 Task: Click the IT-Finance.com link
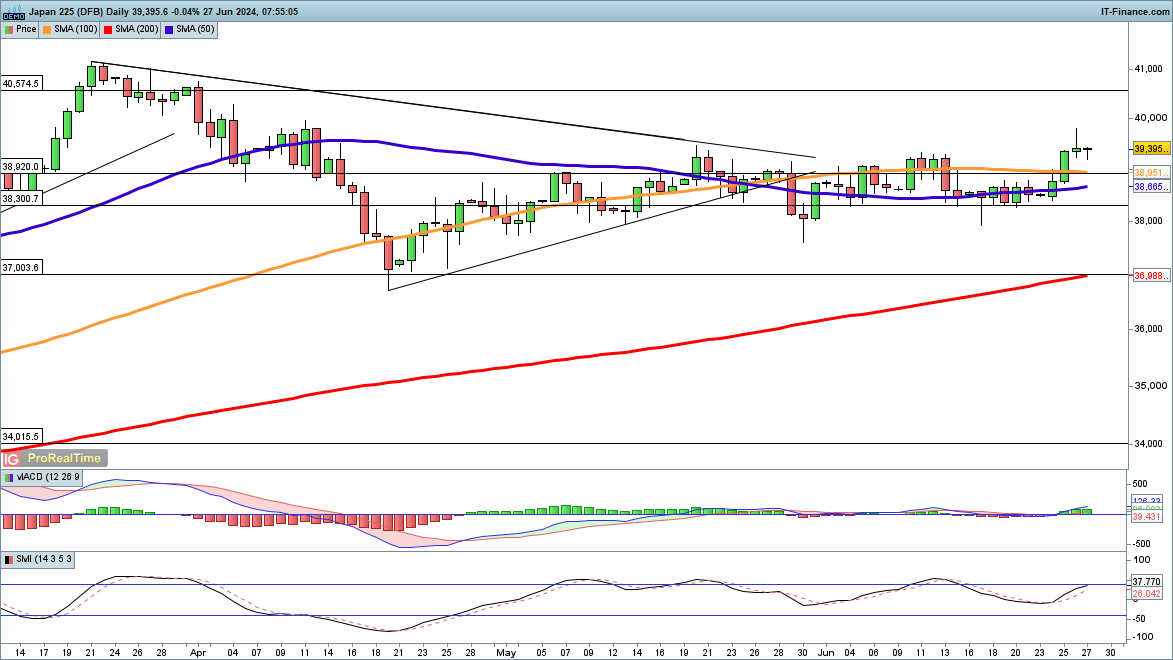click(x=1134, y=11)
